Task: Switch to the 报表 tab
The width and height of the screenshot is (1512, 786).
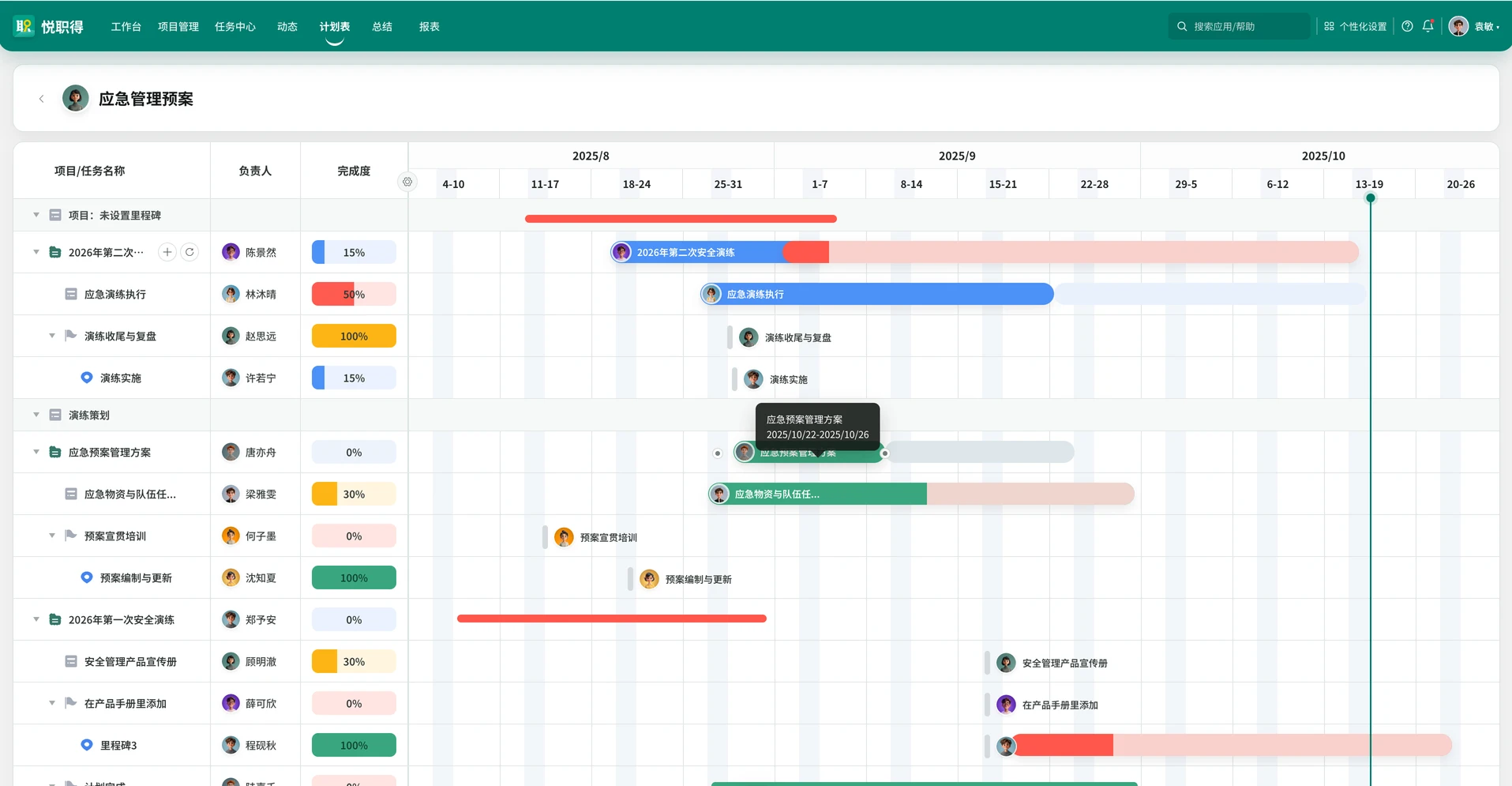Action: (430, 26)
